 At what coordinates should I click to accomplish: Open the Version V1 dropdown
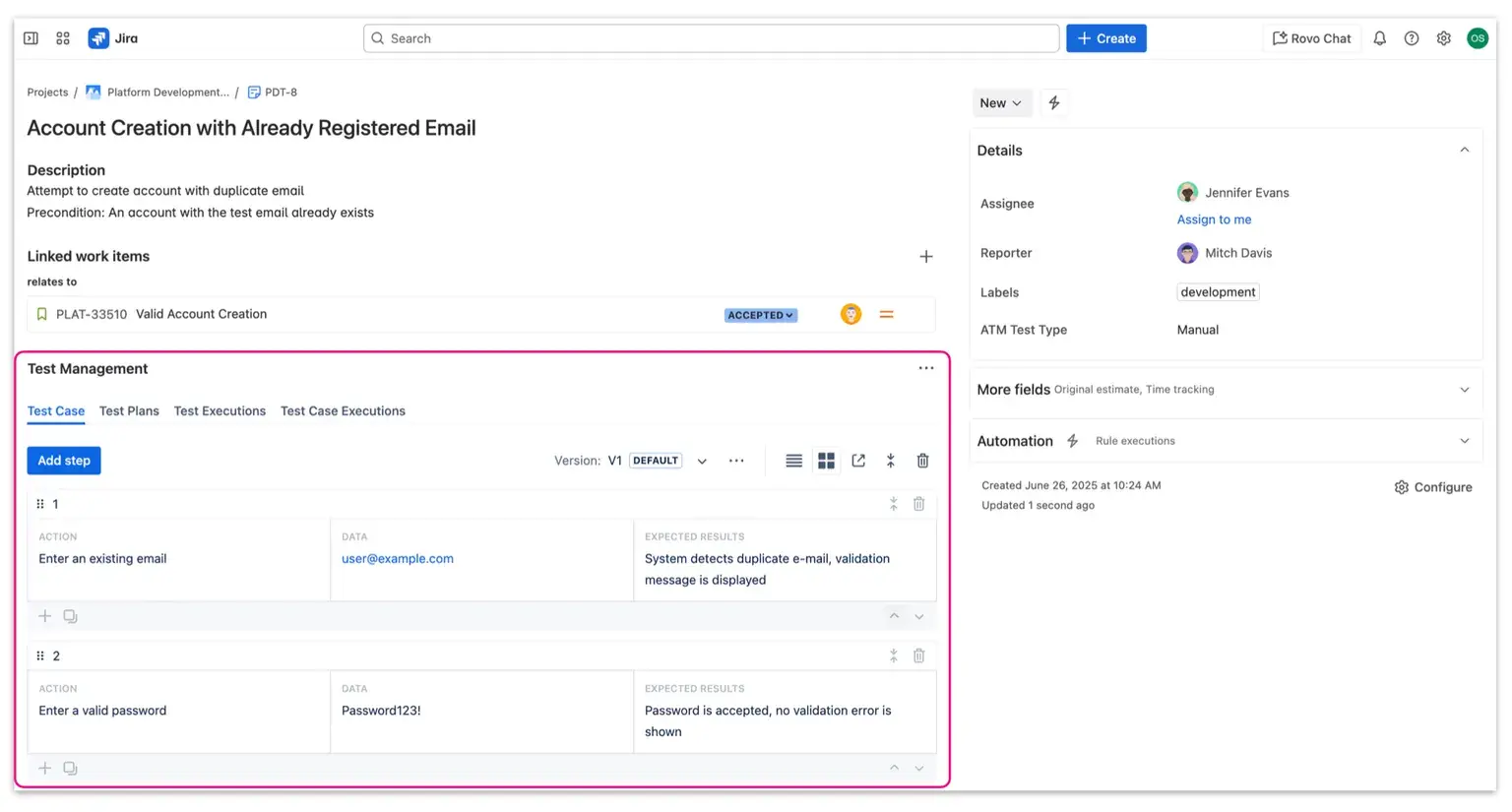click(x=701, y=460)
